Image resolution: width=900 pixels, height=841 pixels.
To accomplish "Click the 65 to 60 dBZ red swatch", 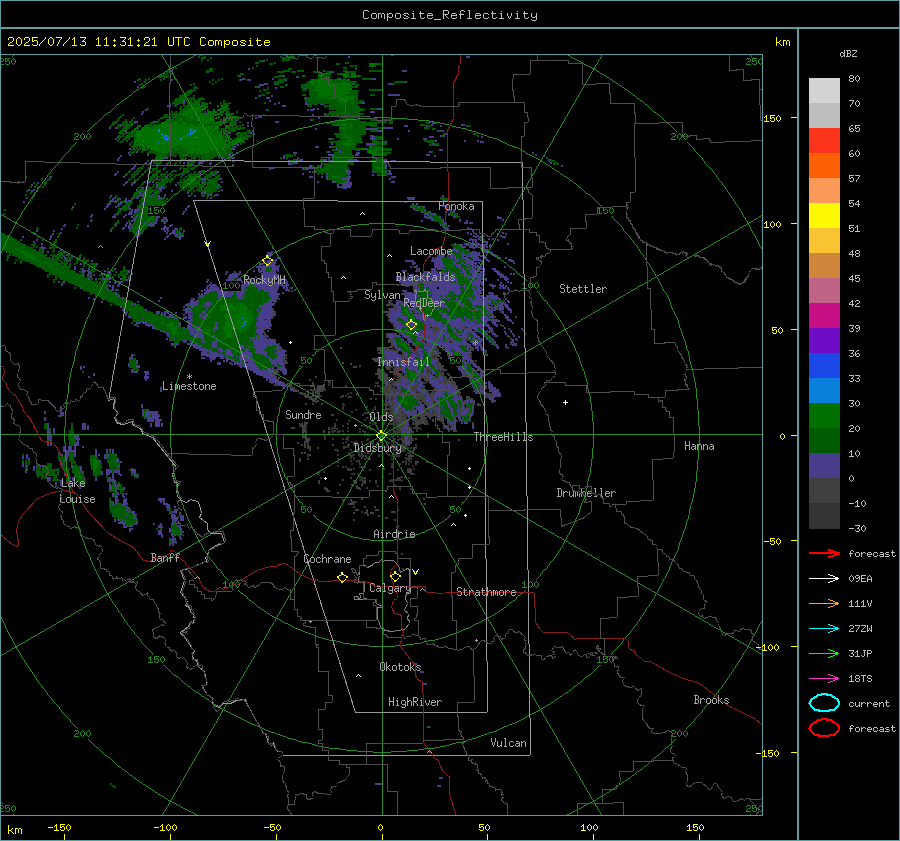I will tap(824, 141).
